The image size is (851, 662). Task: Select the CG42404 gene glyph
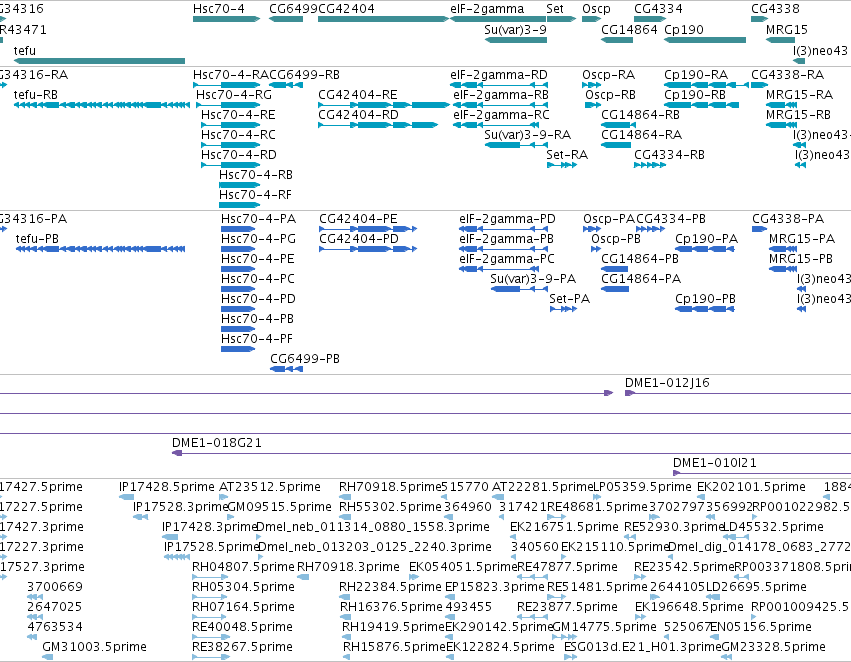click(x=383, y=19)
